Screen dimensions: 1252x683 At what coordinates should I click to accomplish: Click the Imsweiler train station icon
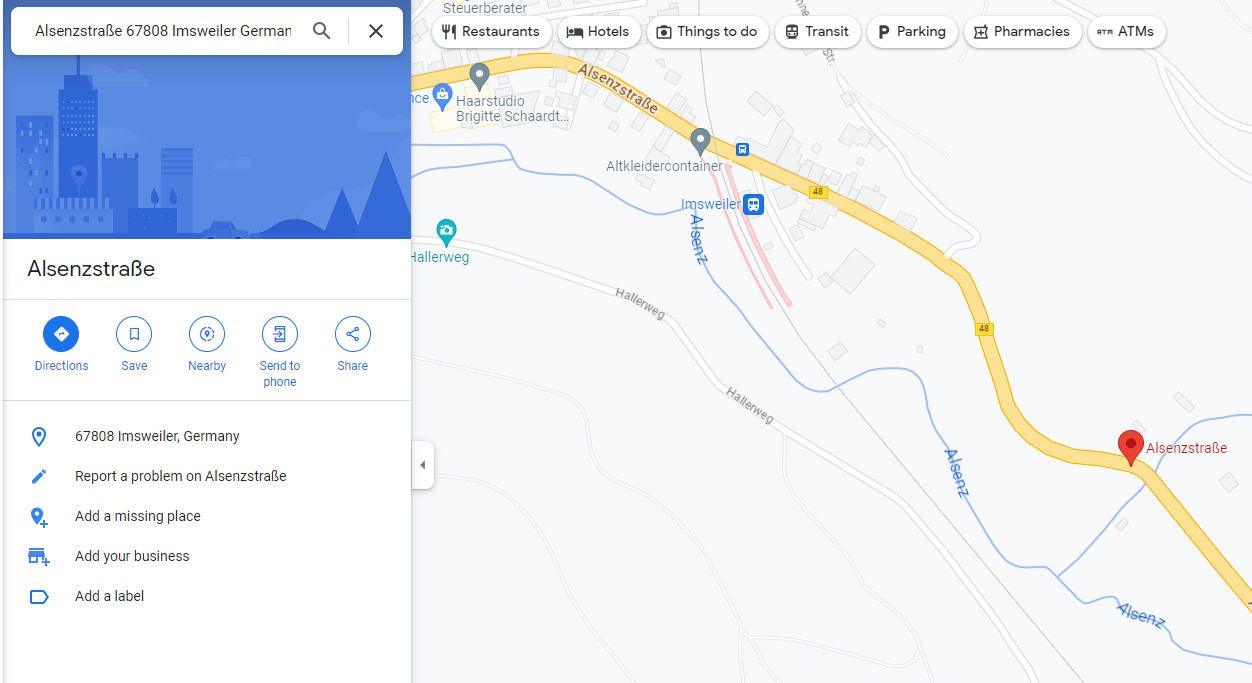pos(753,204)
